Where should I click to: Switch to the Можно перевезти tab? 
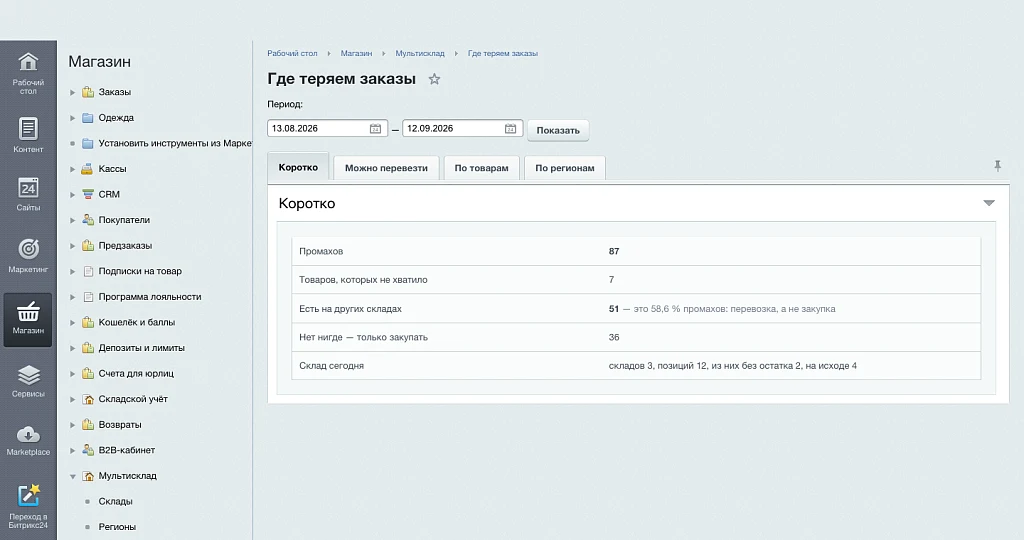pyautogui.click(x=386, y=168)
